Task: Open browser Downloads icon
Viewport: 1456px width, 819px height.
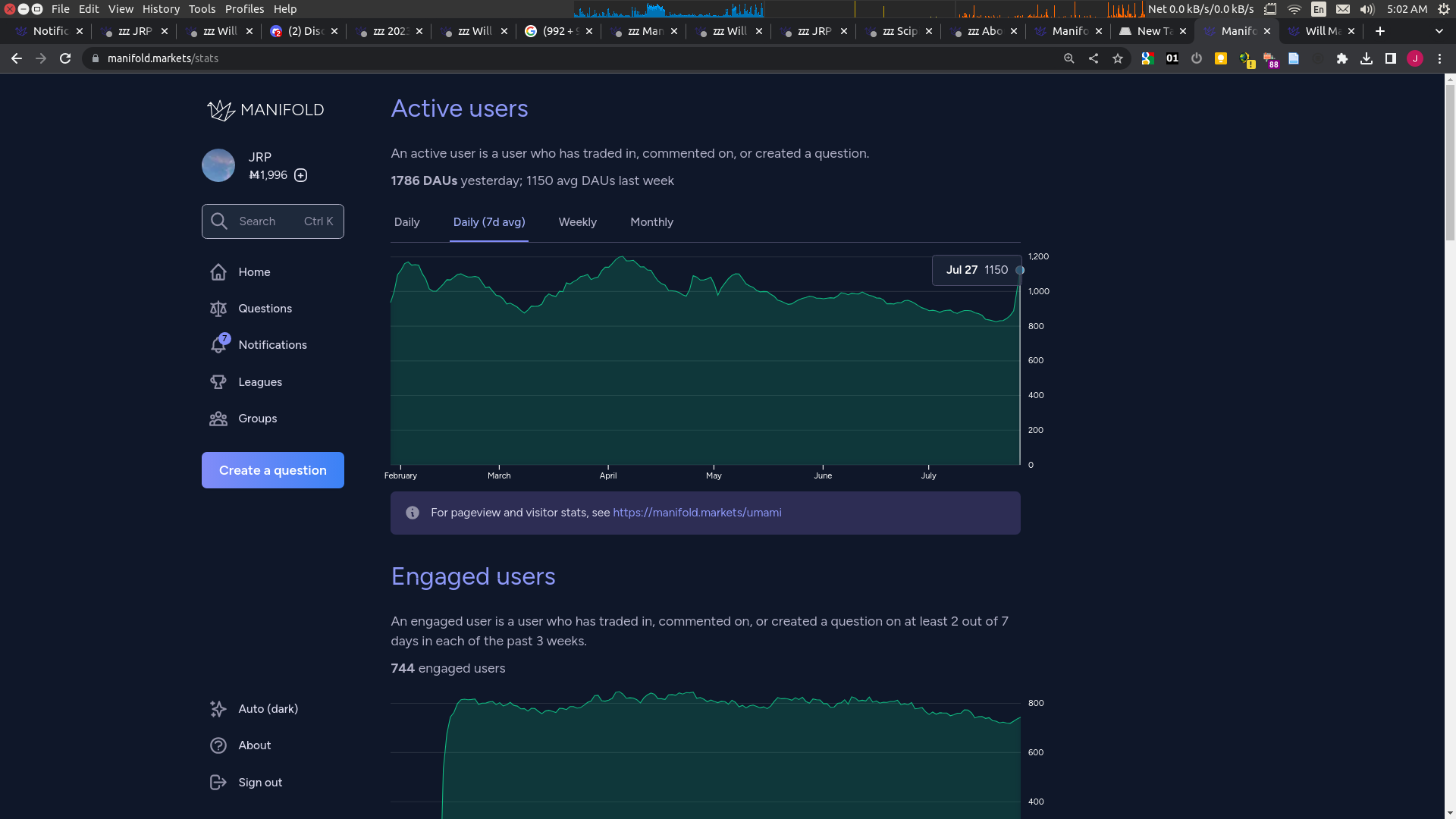Action: pyautogui.click(x=1367, y=58)
